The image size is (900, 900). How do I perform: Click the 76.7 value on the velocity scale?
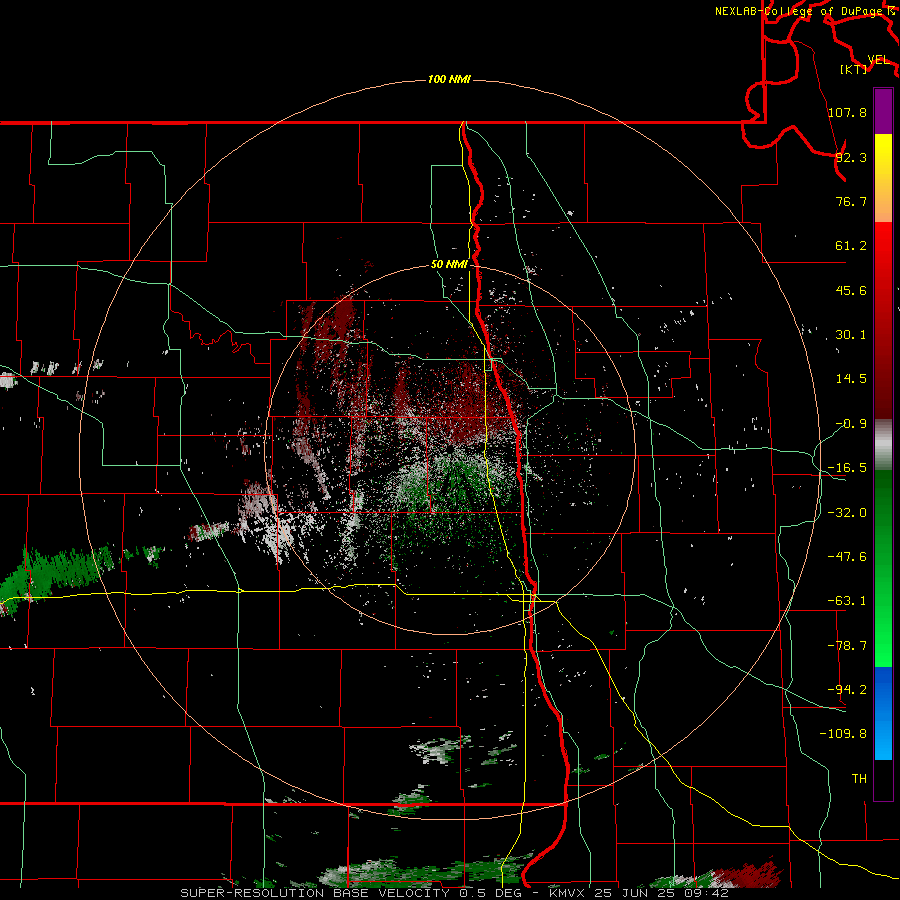point(851,201)
